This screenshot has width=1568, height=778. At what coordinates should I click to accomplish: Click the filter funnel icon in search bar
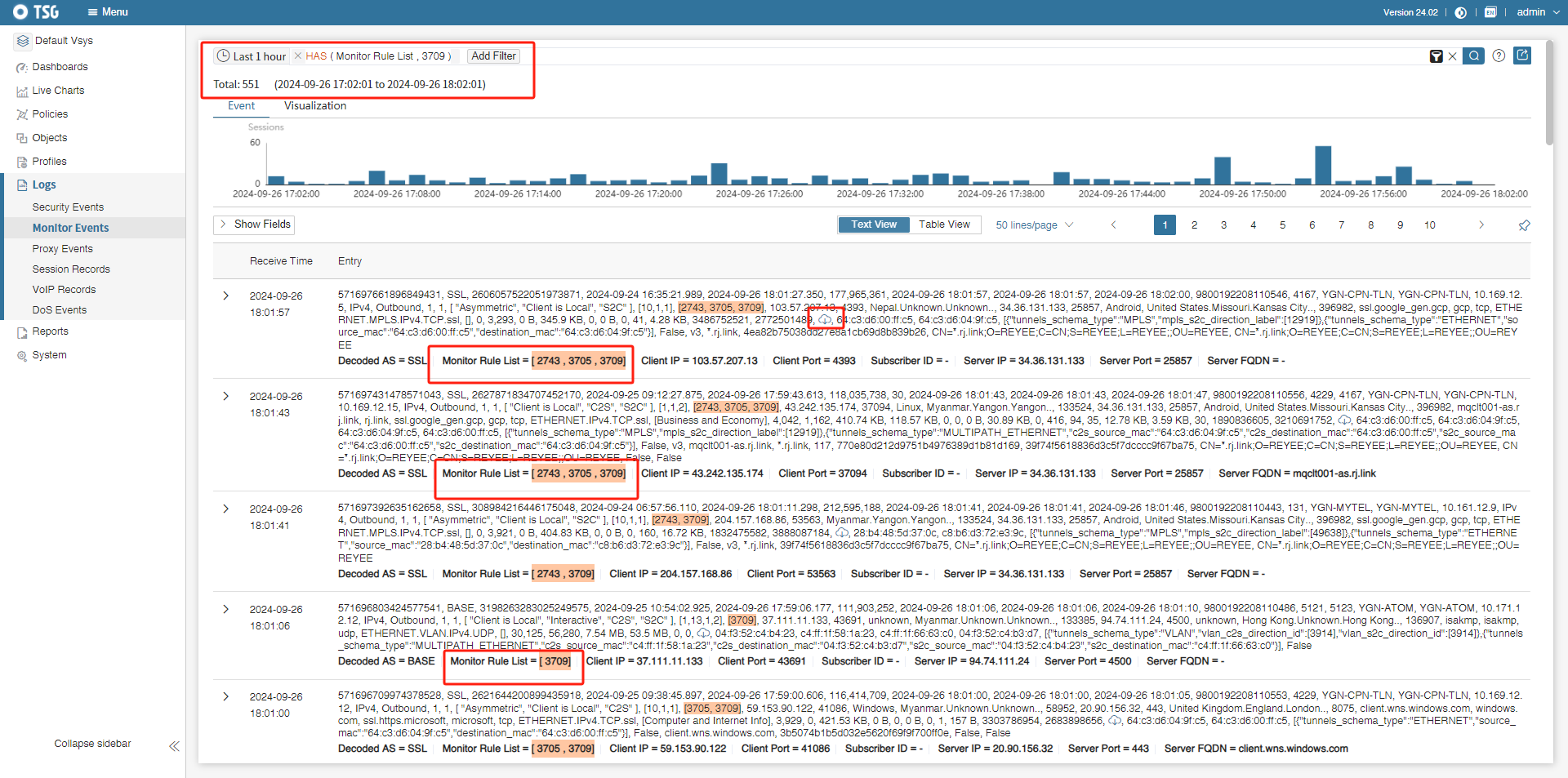1436,56
